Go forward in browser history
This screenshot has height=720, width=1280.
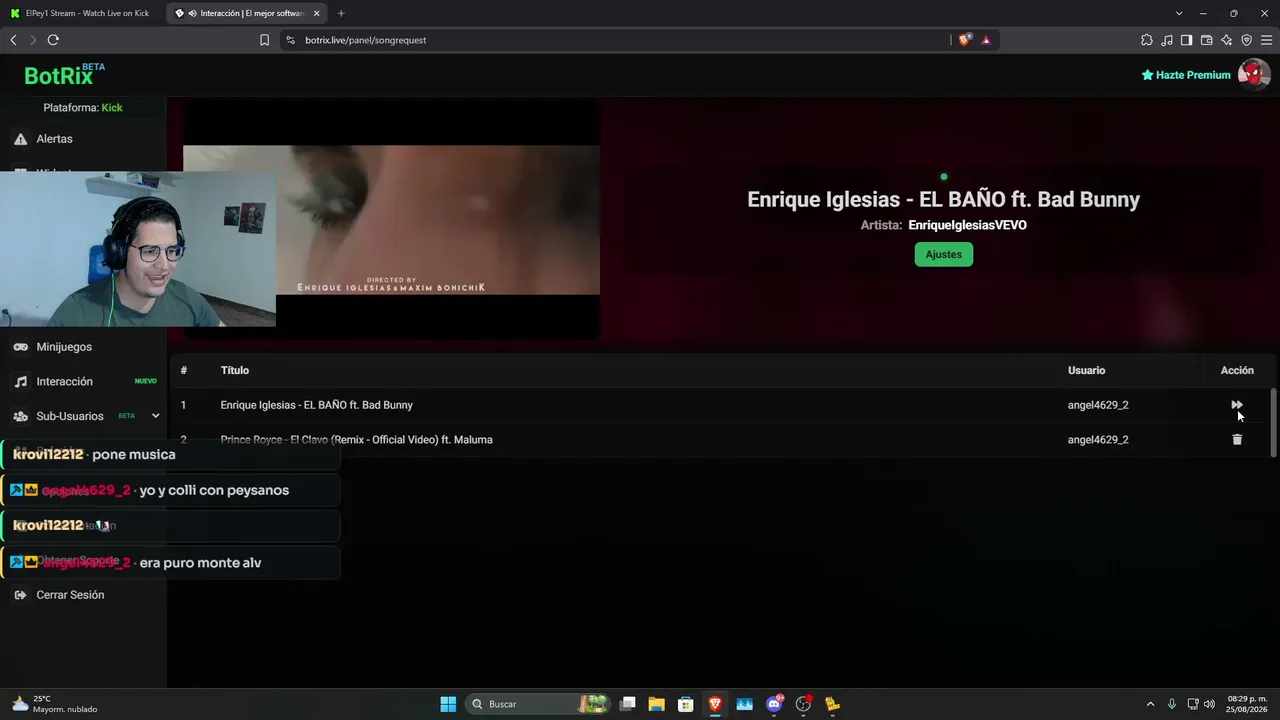coord(33,40)
